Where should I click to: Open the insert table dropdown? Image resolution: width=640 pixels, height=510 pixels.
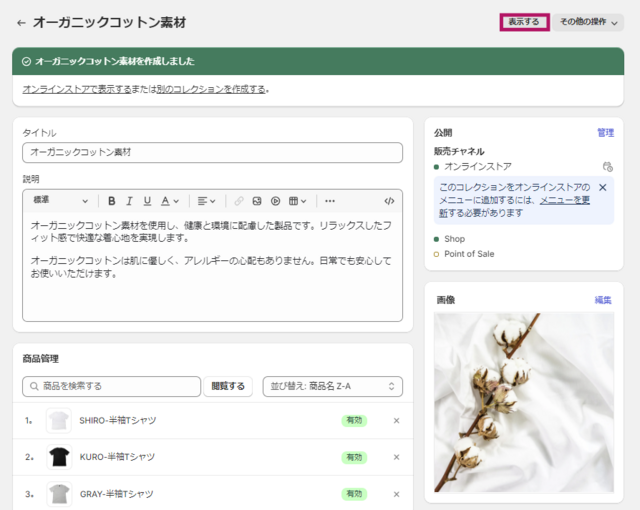point(298,201)
